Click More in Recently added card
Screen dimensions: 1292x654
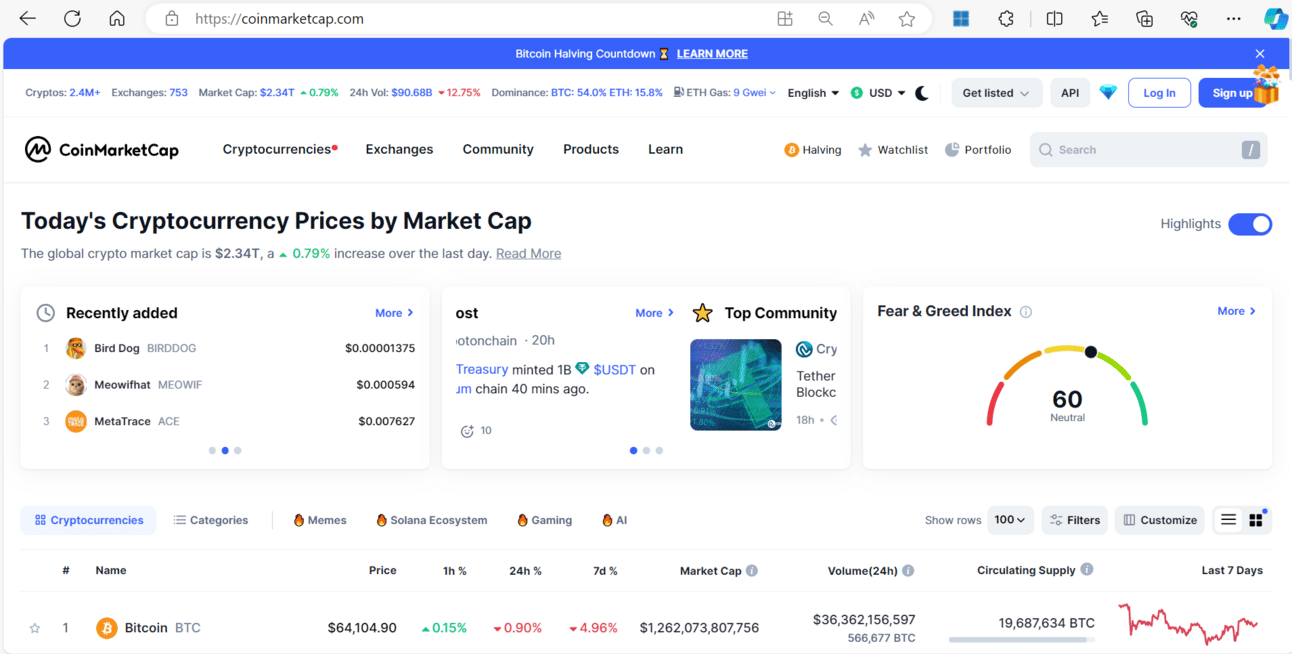point(394,313)
